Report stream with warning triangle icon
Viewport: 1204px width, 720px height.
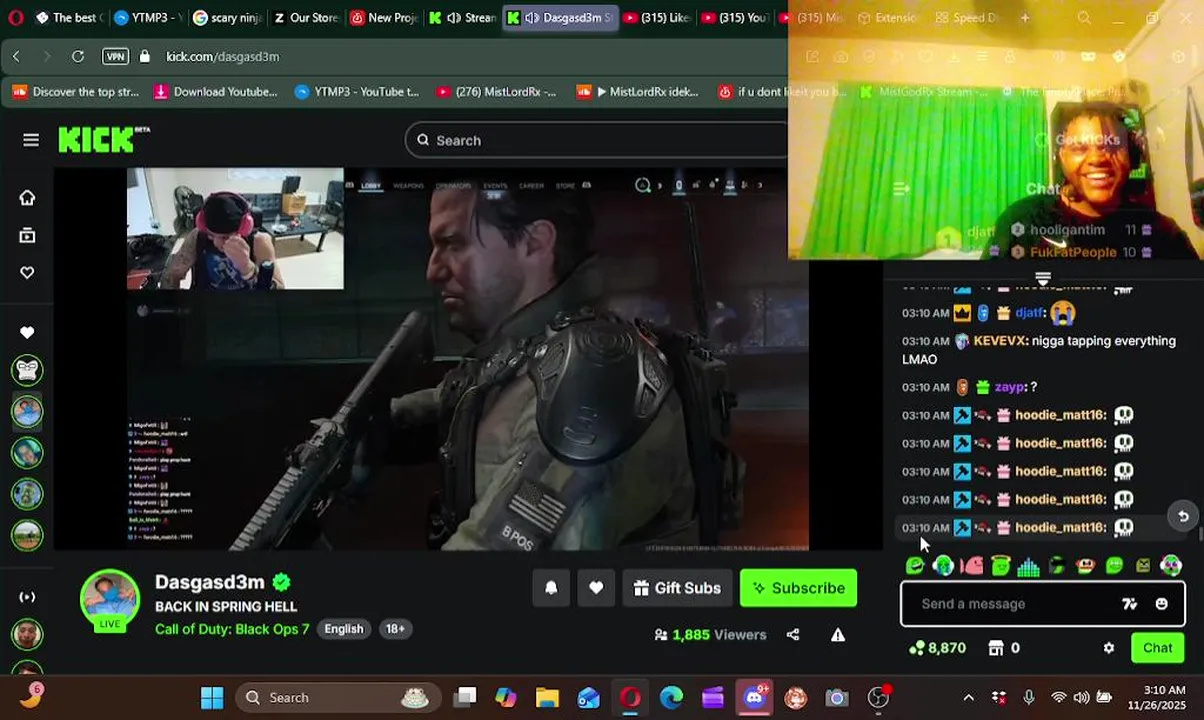pos(838,634)
